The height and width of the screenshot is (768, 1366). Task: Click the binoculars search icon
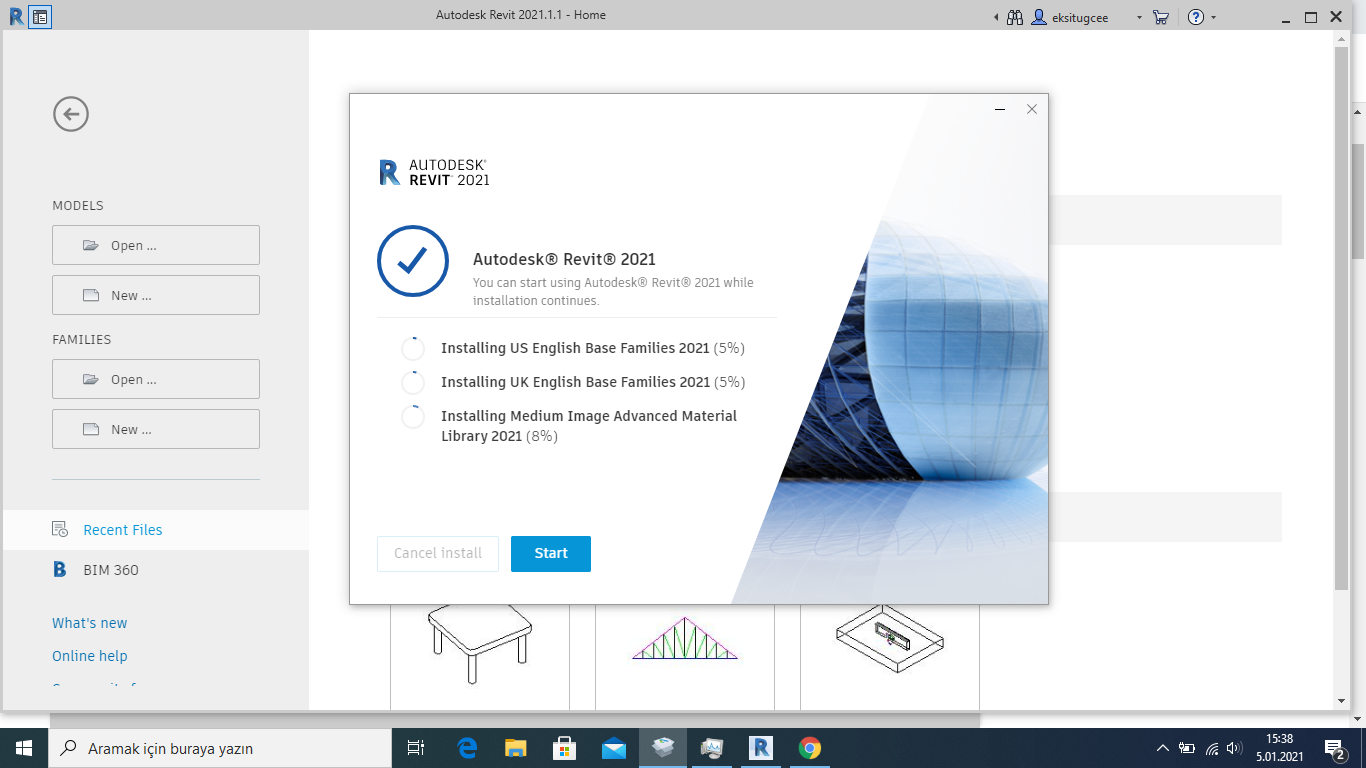pos(1015,17)
